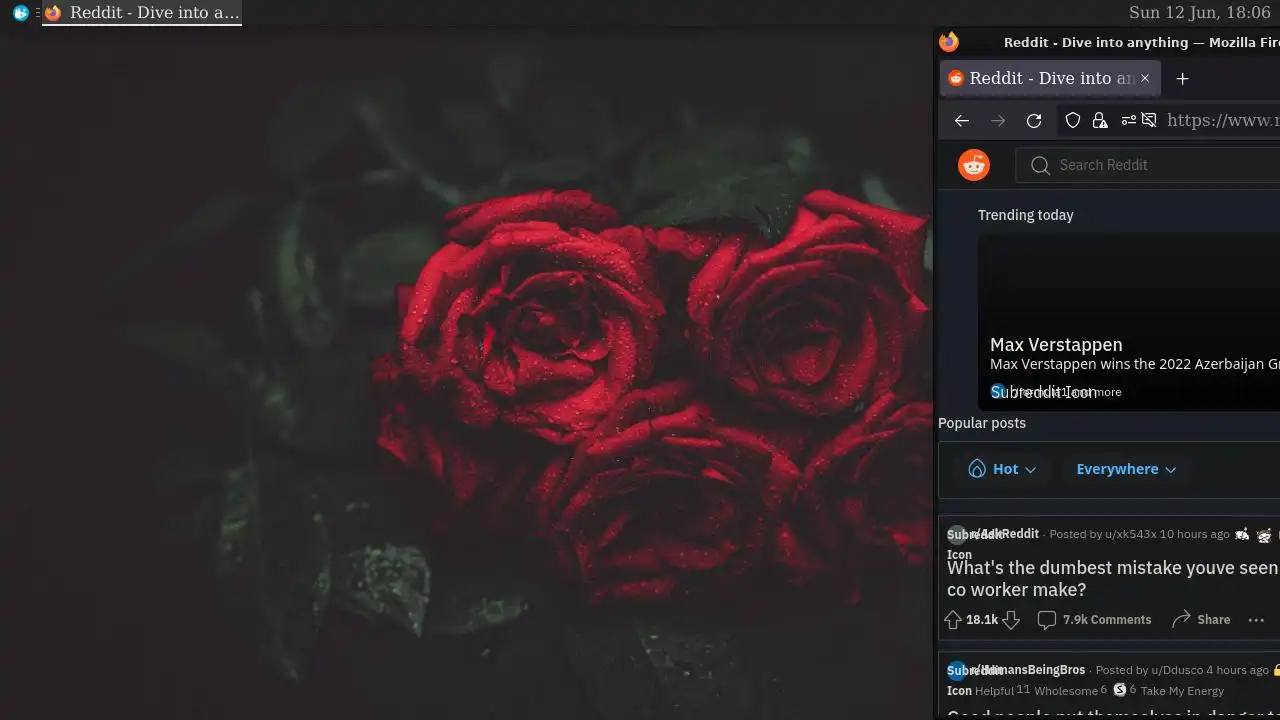Downvote the dumbest mistake post
This screenshot has width=1280, height=720.
pyautogui.click(x=1011, y=620)
